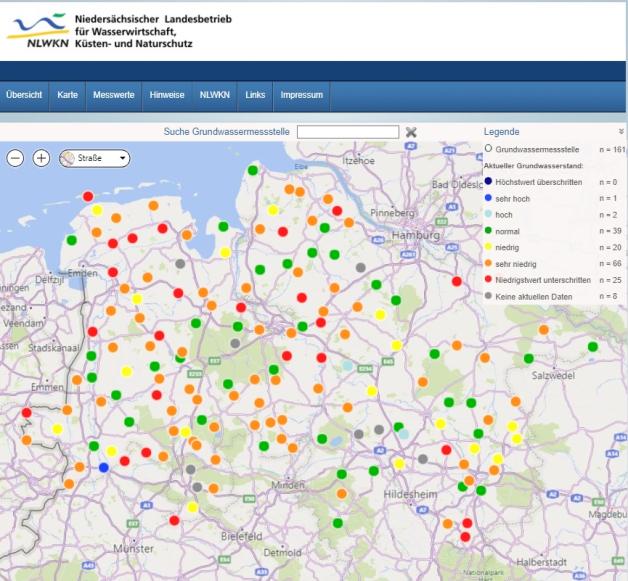Click the dark blue marker on the map
Image resolution: width=628 pixels, height=581 pixels.
tap(104, 467)
